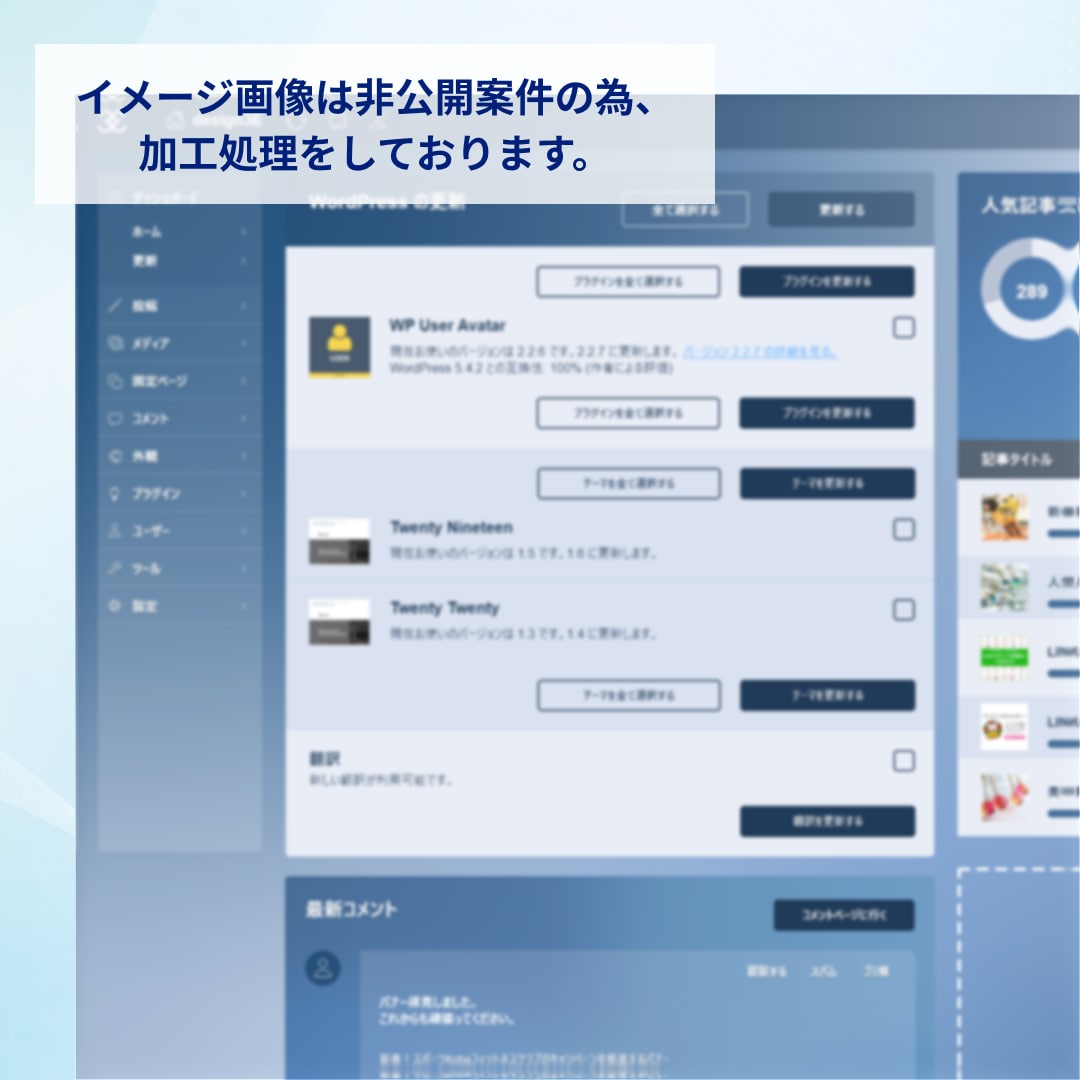The image size is (1080, 1080).
Task: Click the メディア icon in sidebar
Action: click(115, 343)
